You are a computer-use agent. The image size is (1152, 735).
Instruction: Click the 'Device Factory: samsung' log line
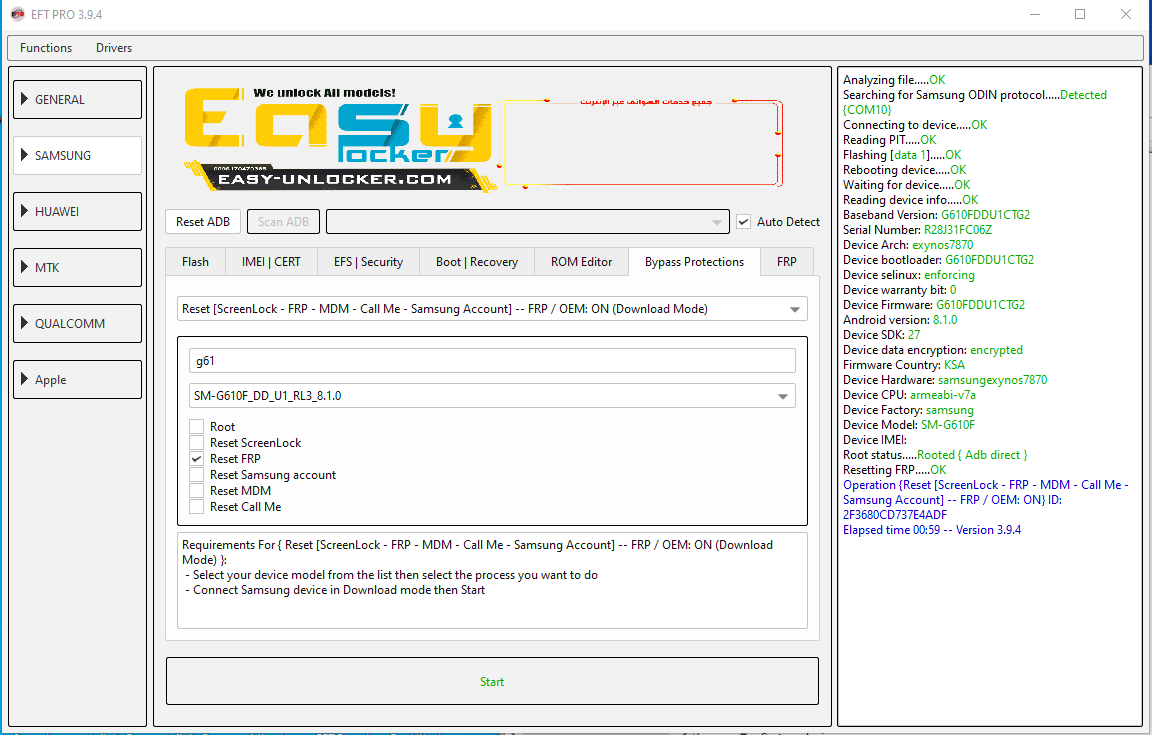point(908,410)
